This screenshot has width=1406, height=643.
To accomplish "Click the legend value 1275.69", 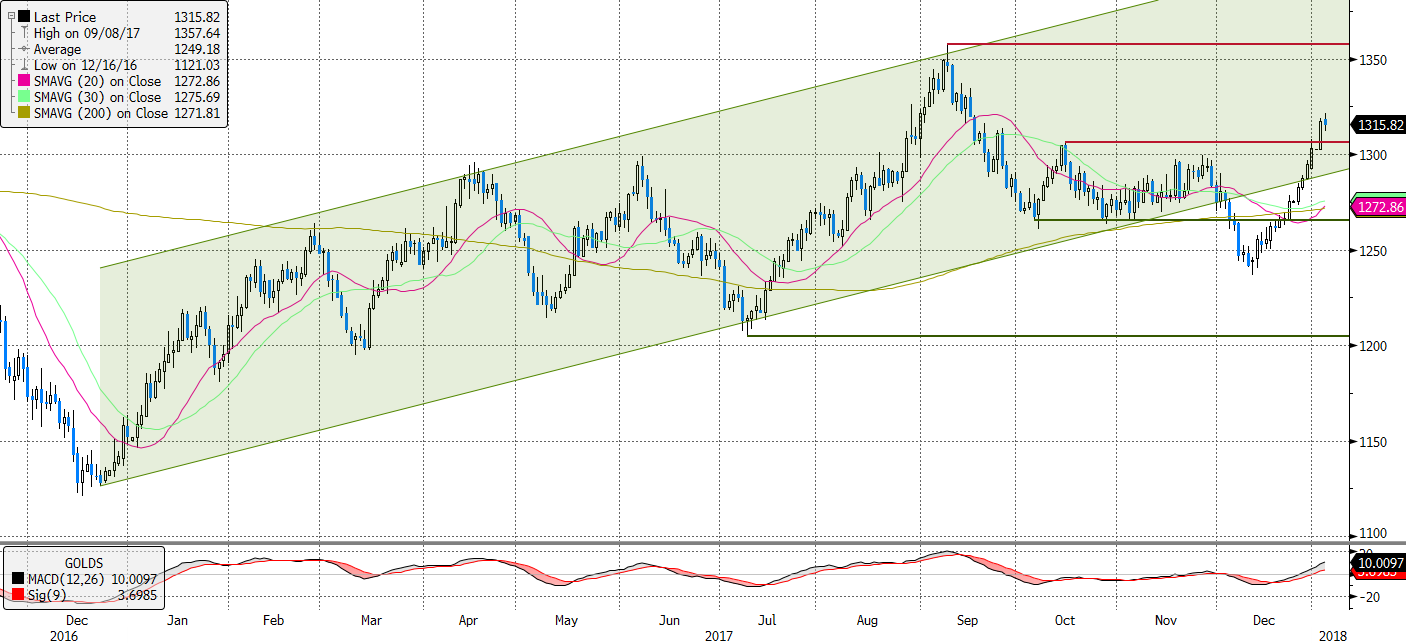I will pyautogui.click(x=198, y=97).
